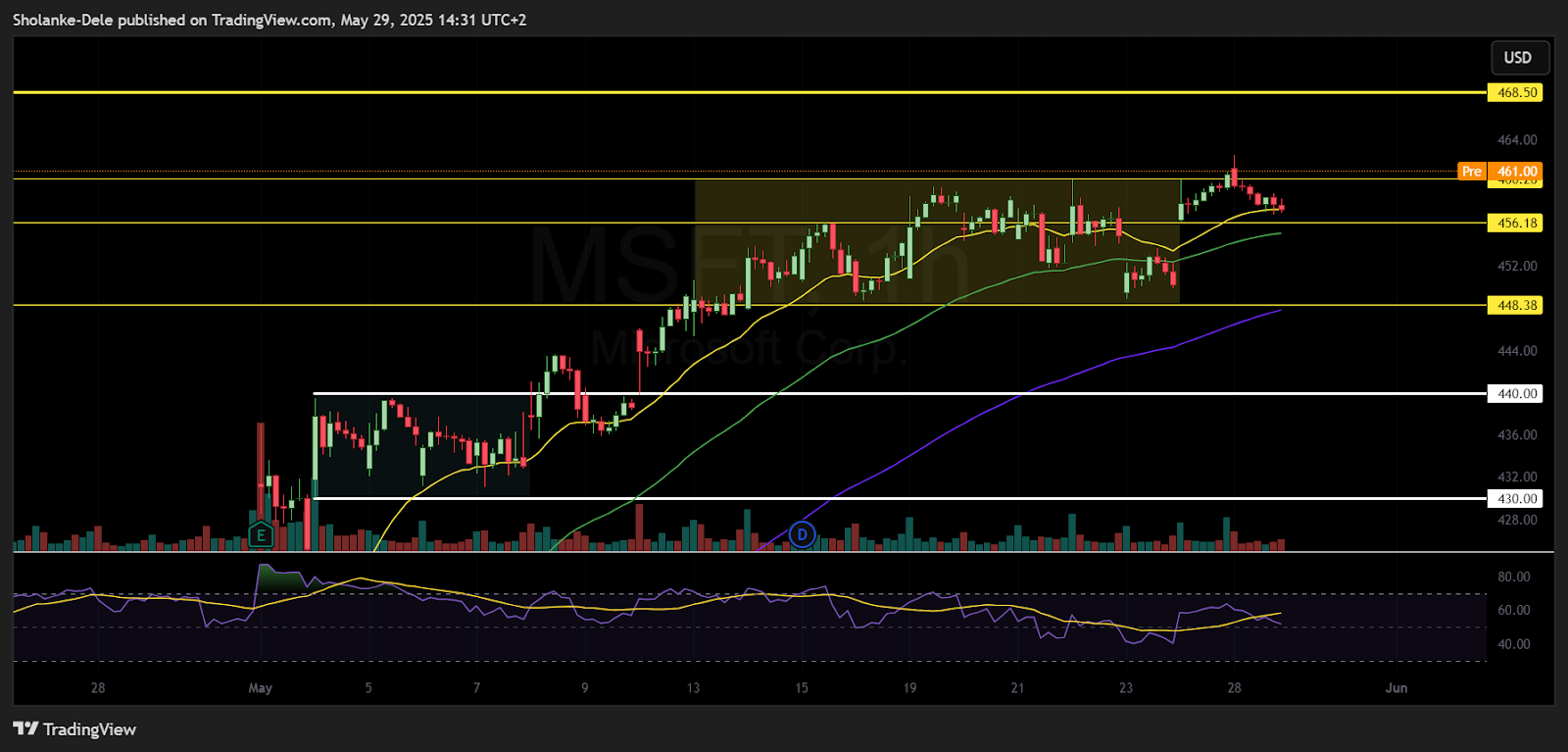Click the 432.00 price axis tick
The width and height of the screenshot is (1568, 752).
[x=1517, y=476]
